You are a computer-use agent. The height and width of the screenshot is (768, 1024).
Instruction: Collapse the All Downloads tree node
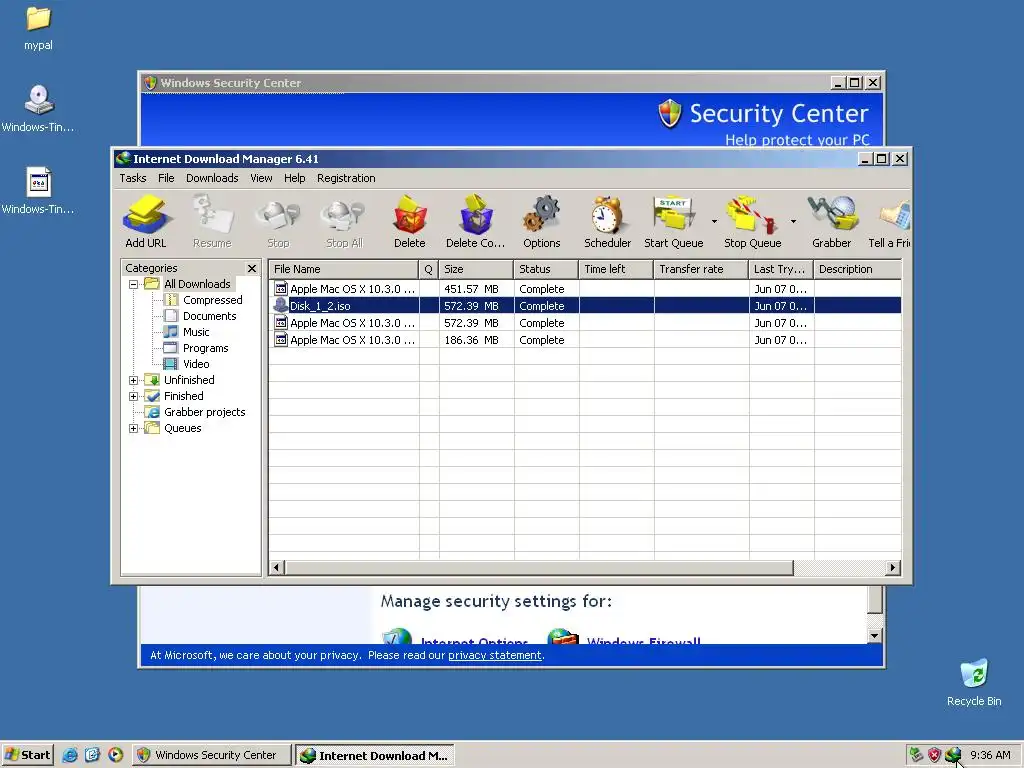tap(133, 284)
